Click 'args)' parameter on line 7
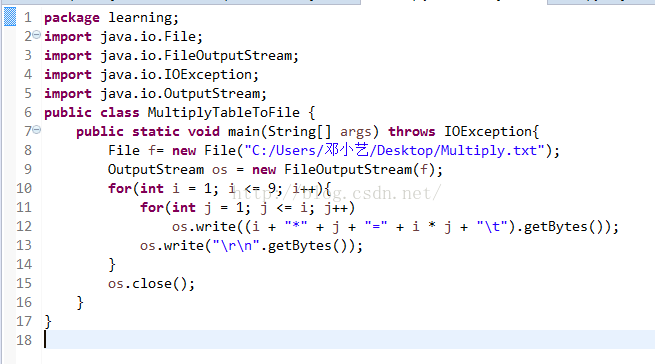Image resolution: width=655 pixels, height=364 pixels. [359, 132]
